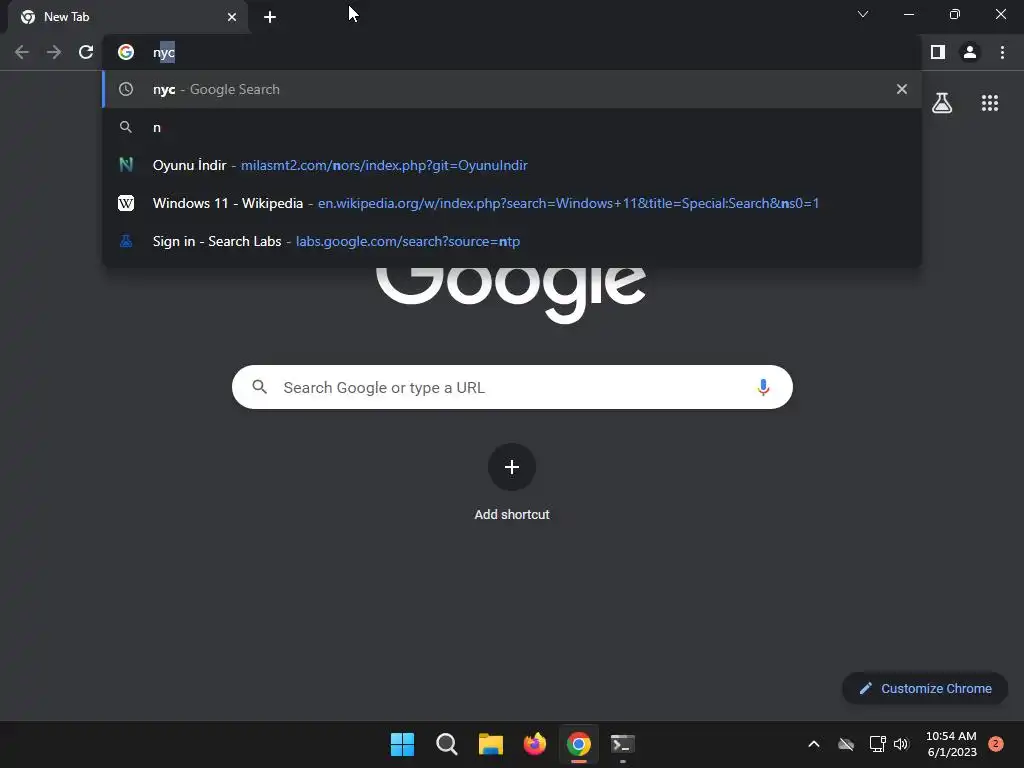
Task: Open the clock showing 10:54 AM
Action: point(952,744)
